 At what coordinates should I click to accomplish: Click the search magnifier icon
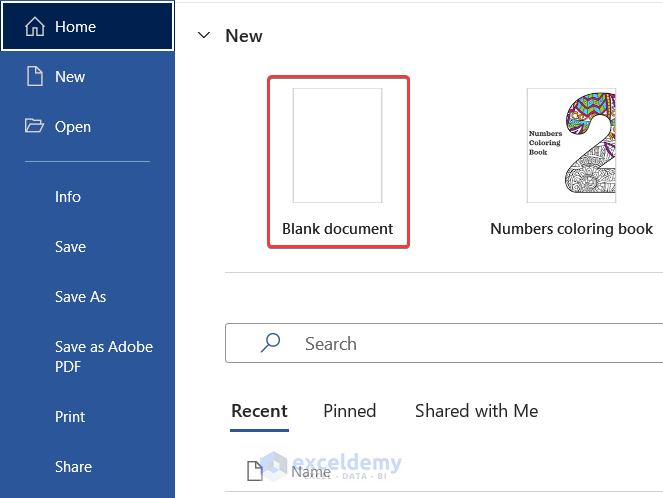[270, 343]
